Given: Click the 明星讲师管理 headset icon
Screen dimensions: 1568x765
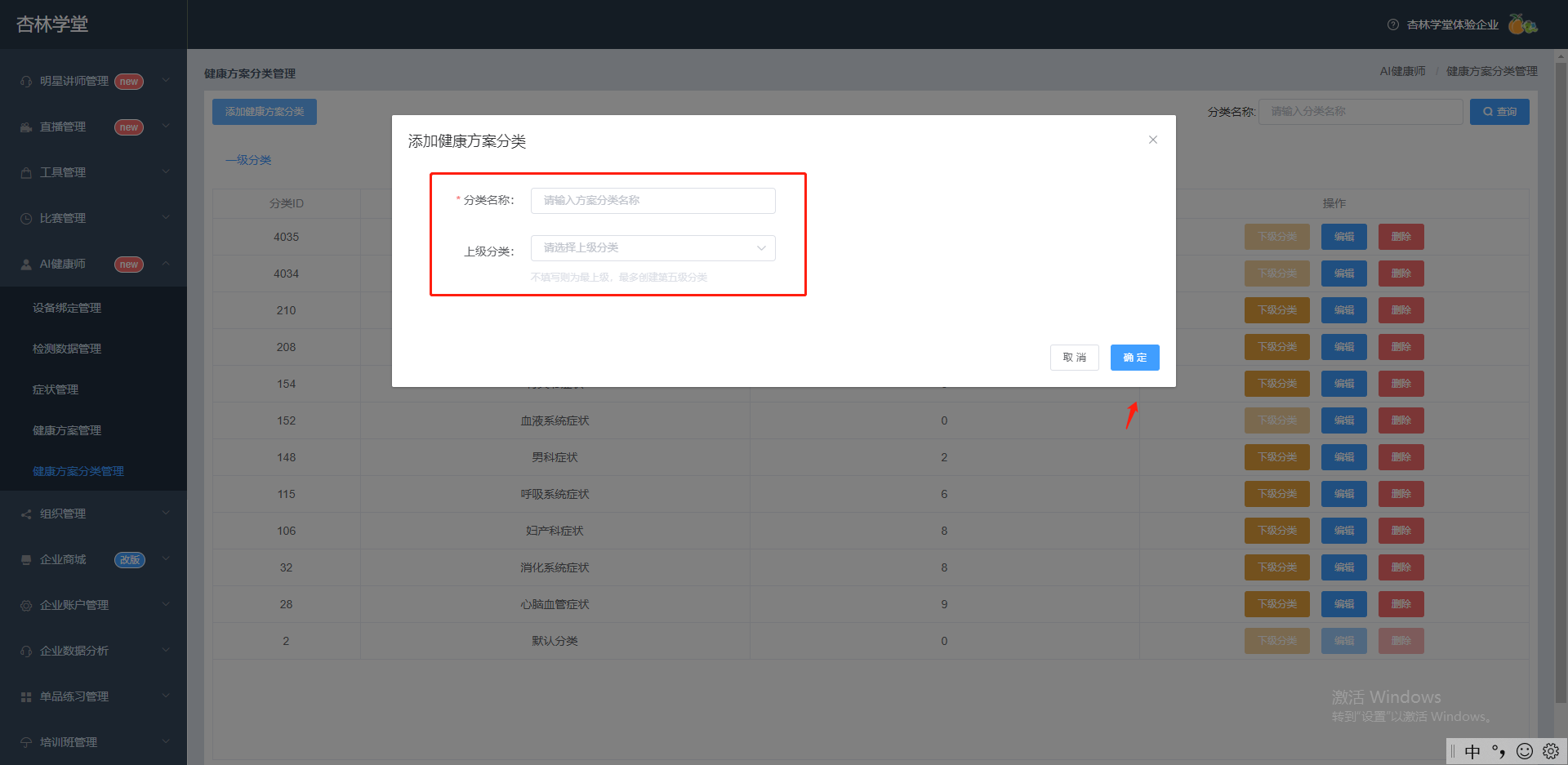Looking at the screenshot, I should 26,82.
